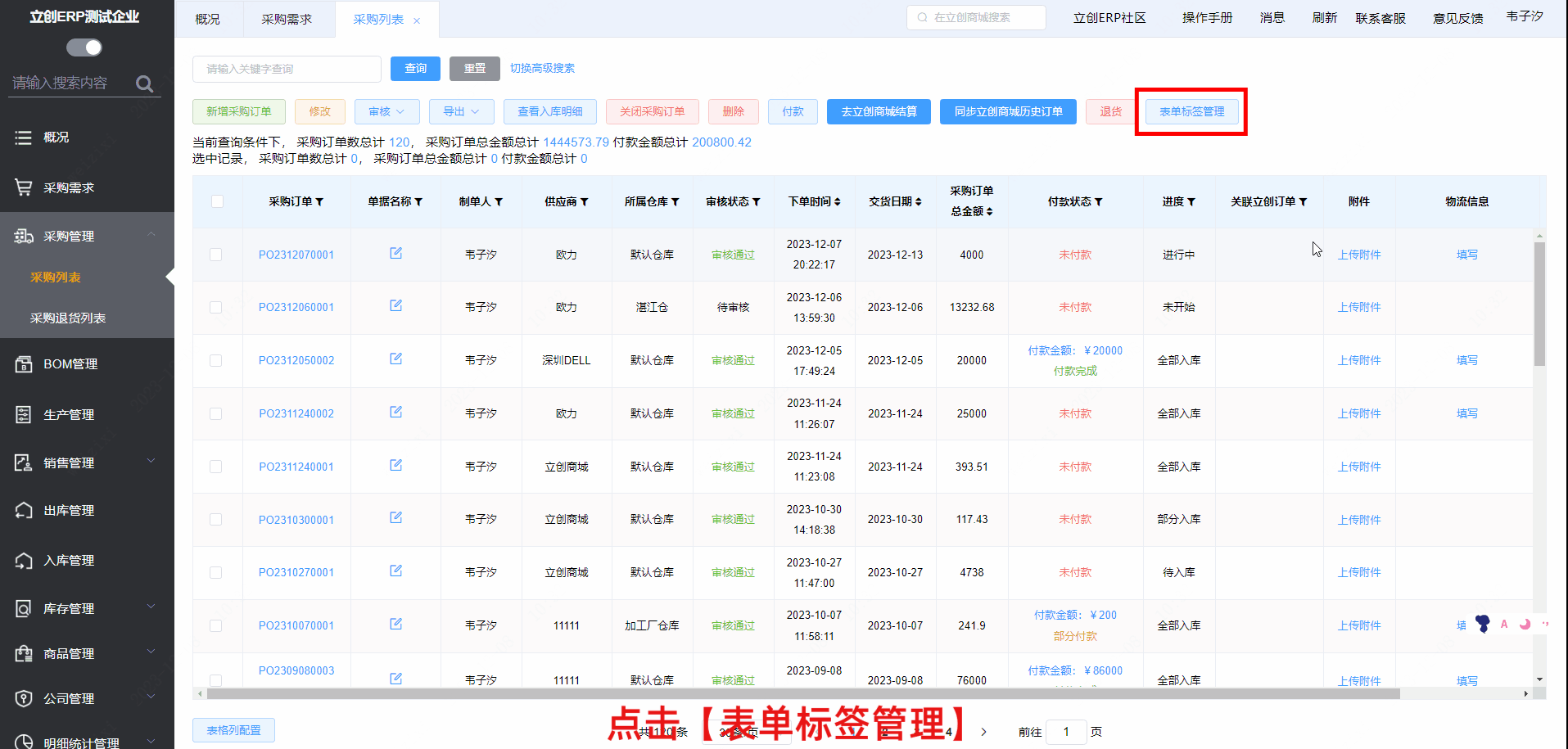Filter dropdown on 所属仓库 column
This screenshot has width=1568, height=749.
(676, 201)
